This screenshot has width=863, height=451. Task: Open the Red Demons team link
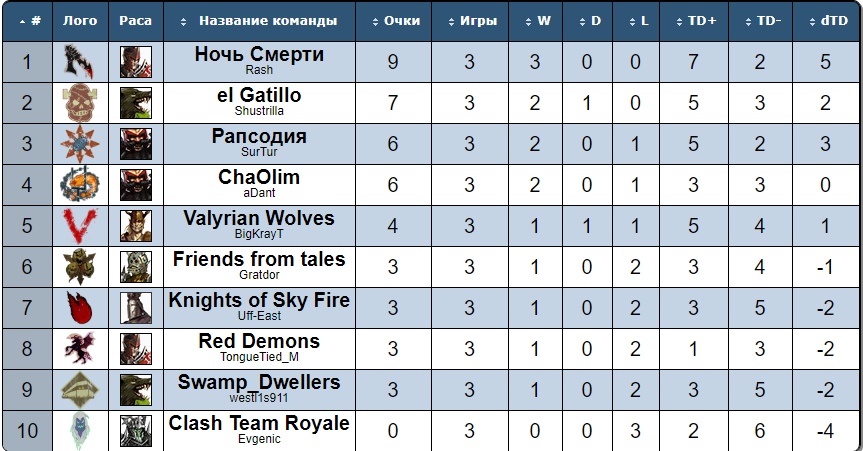259,341
